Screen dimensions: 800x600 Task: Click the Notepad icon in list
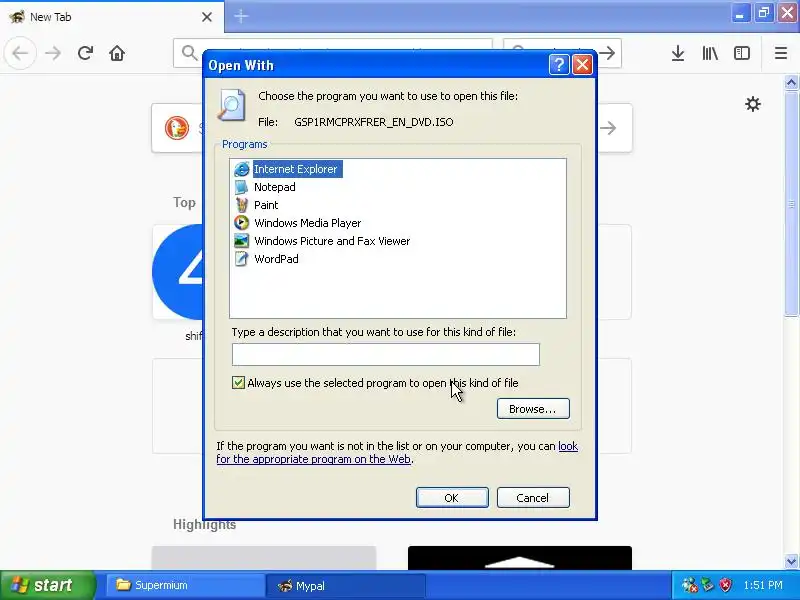241,187
